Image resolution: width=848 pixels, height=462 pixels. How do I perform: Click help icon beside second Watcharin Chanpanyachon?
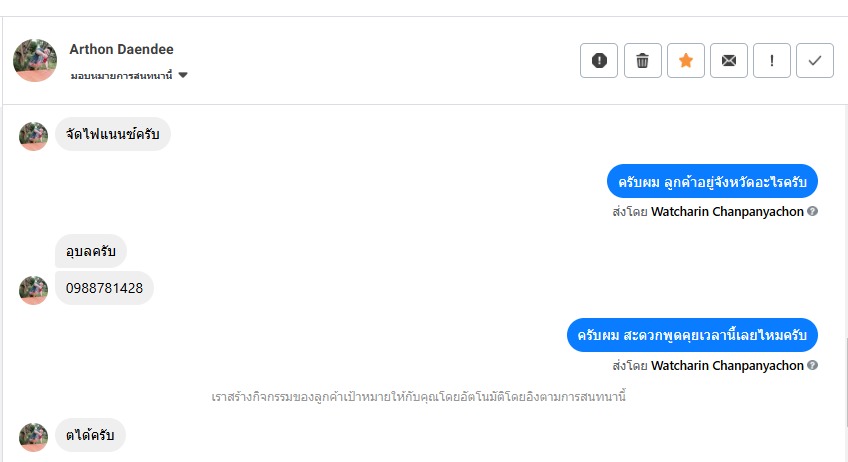point(813,366)
